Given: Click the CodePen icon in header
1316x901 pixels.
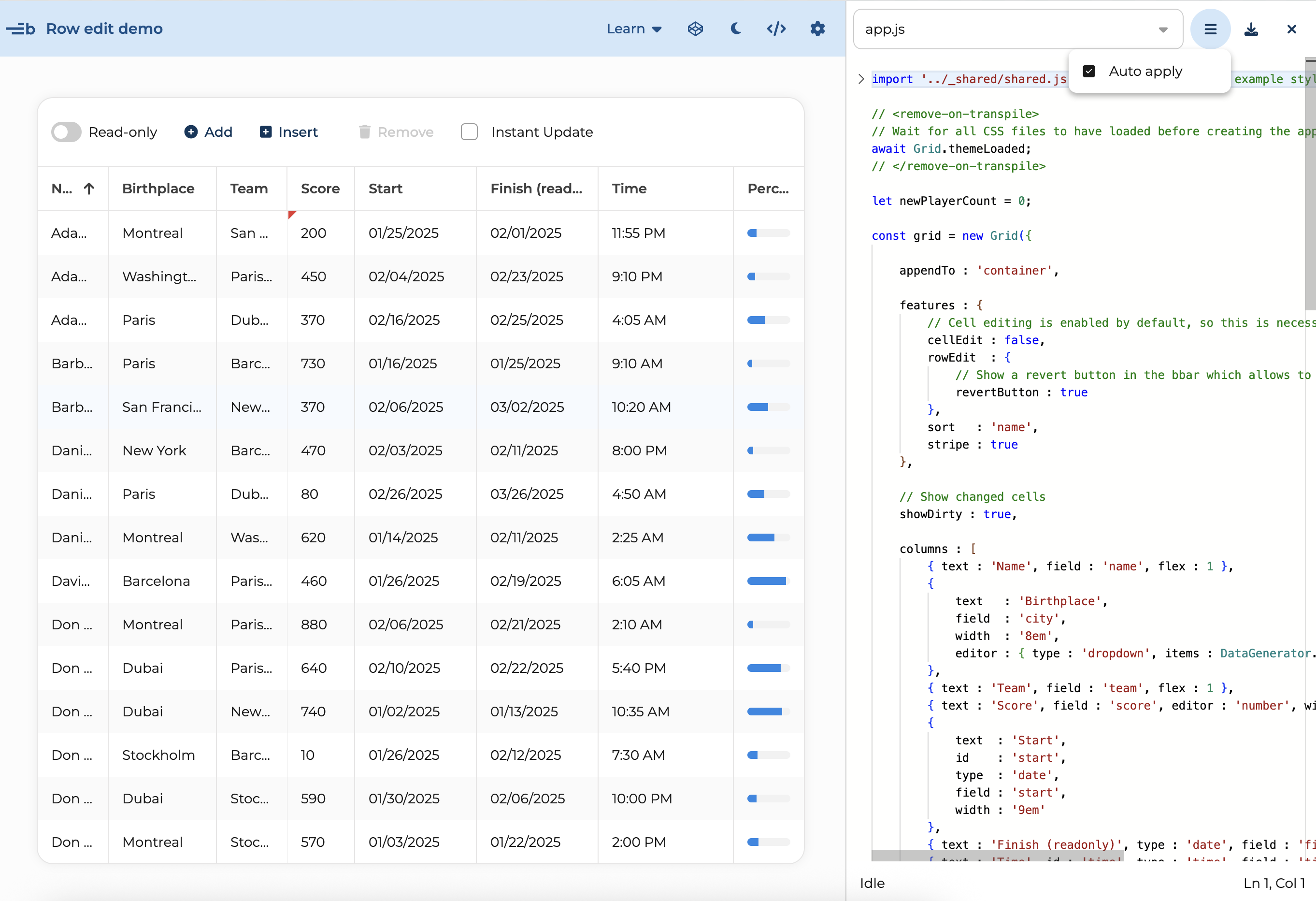Looking at the screenshot, I should pos(695,29).
